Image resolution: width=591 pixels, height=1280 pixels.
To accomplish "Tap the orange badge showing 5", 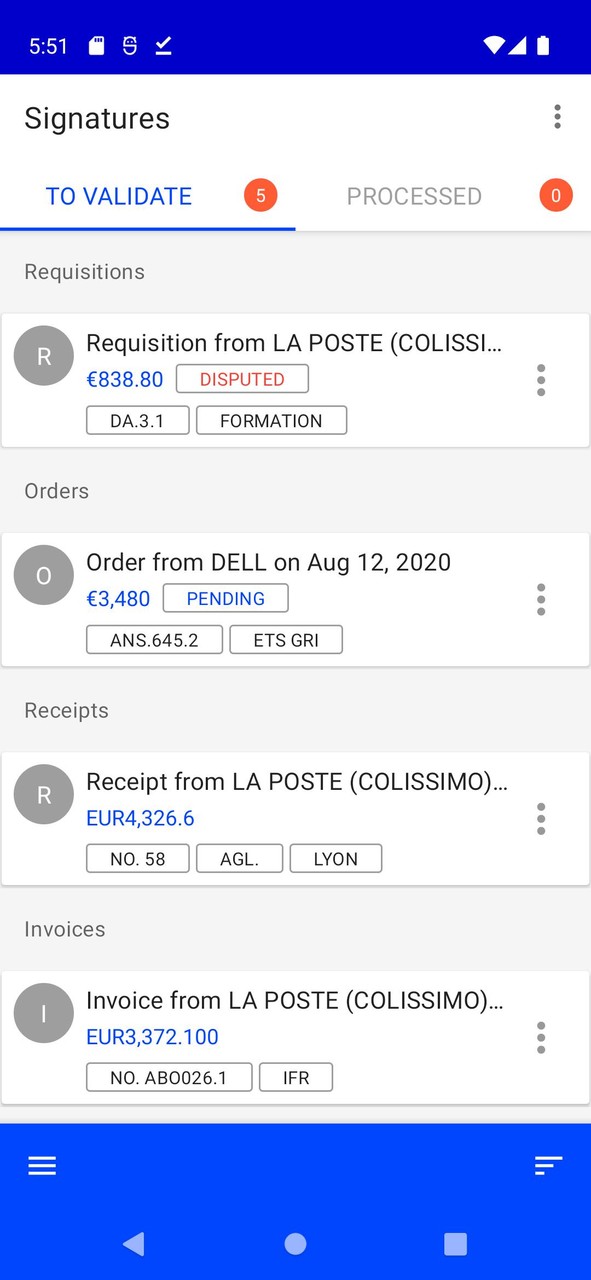I will 260,196.
